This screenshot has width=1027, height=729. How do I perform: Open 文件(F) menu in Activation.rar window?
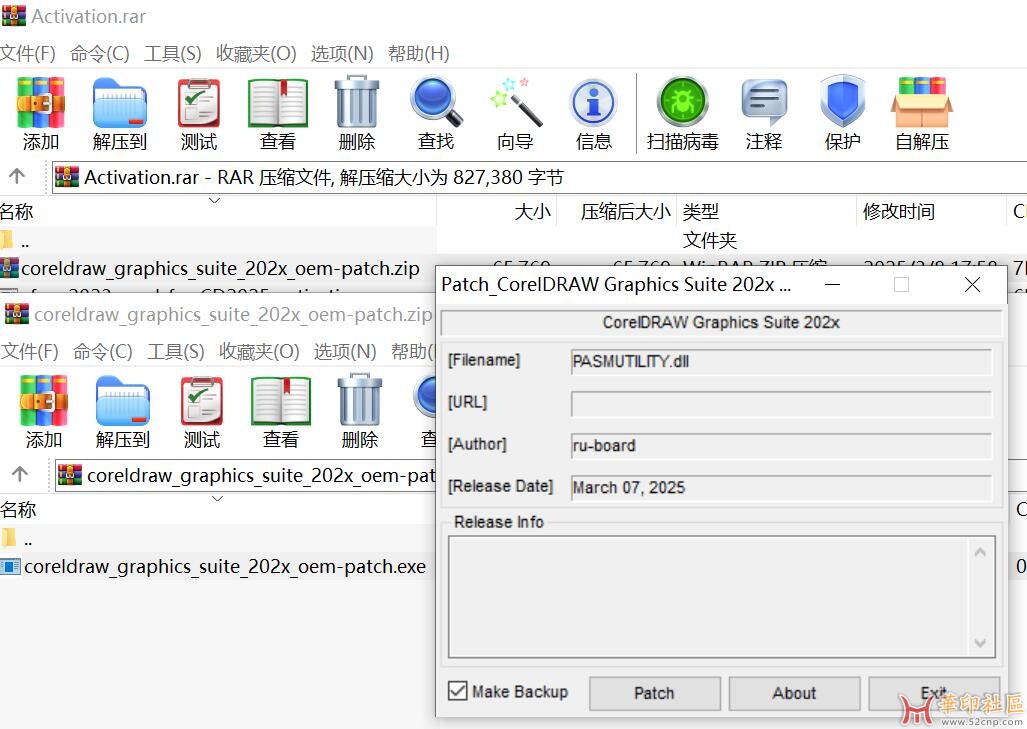[x=28, y=53]
